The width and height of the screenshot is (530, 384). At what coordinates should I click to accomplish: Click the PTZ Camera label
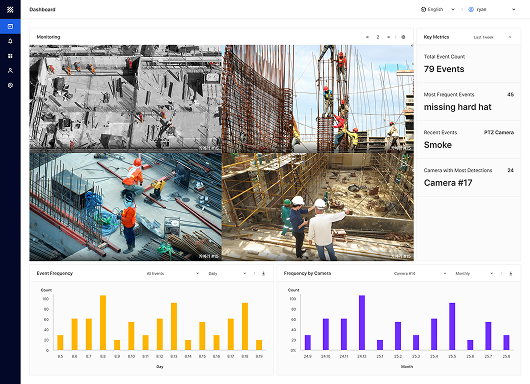(499, 133)
